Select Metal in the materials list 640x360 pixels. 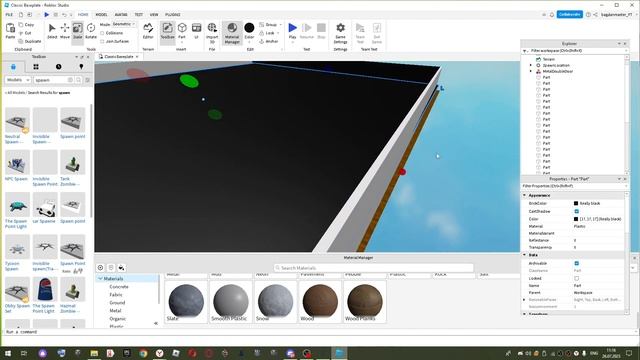coord(115,311)
